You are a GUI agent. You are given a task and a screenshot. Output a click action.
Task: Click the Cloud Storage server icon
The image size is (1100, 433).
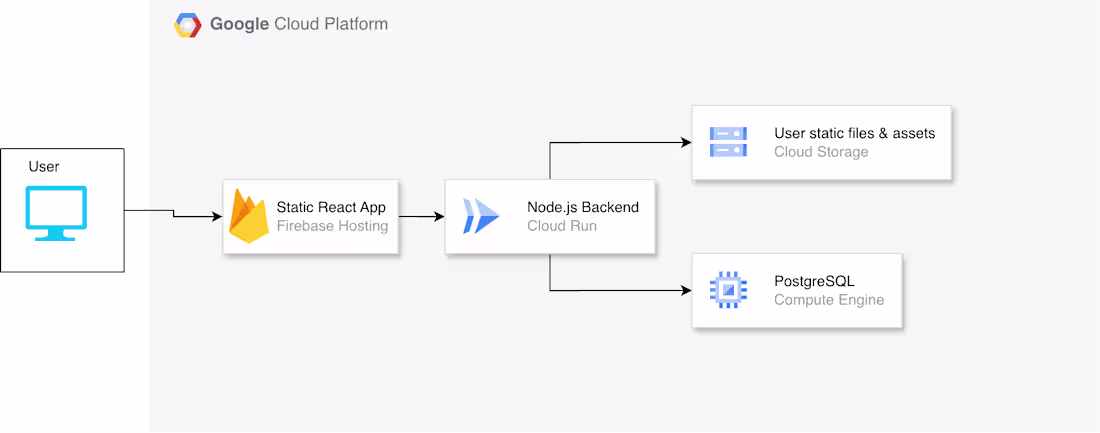point(728,142)
